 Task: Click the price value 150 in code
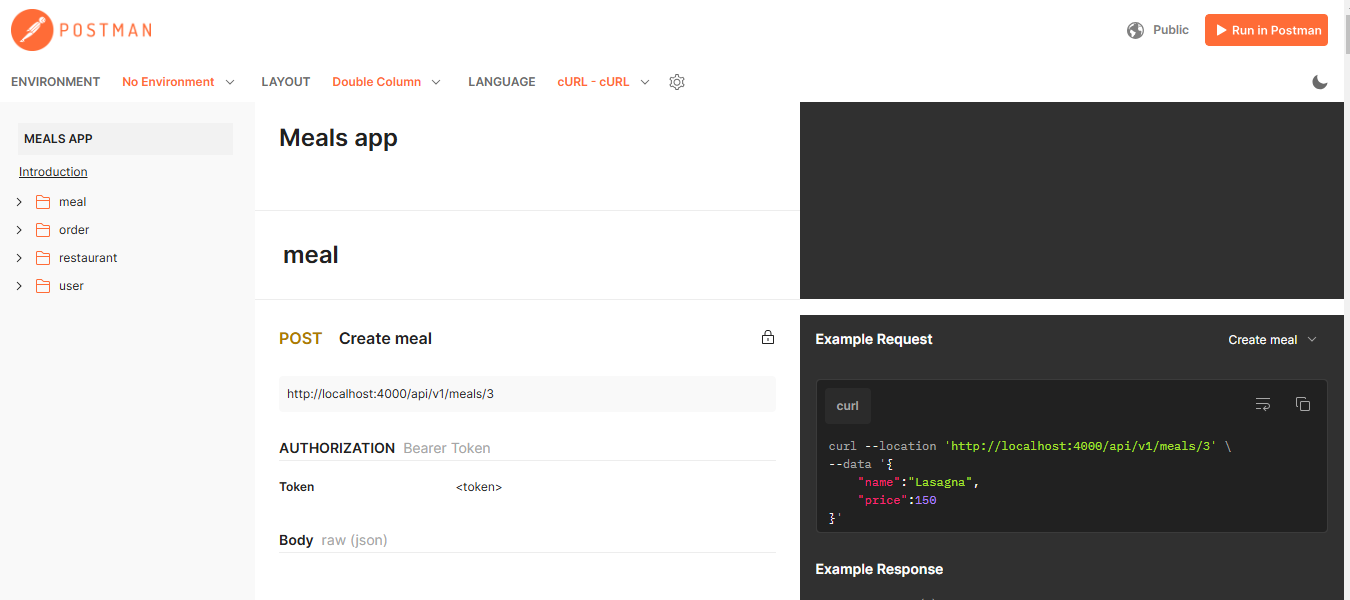click(926, 500)
